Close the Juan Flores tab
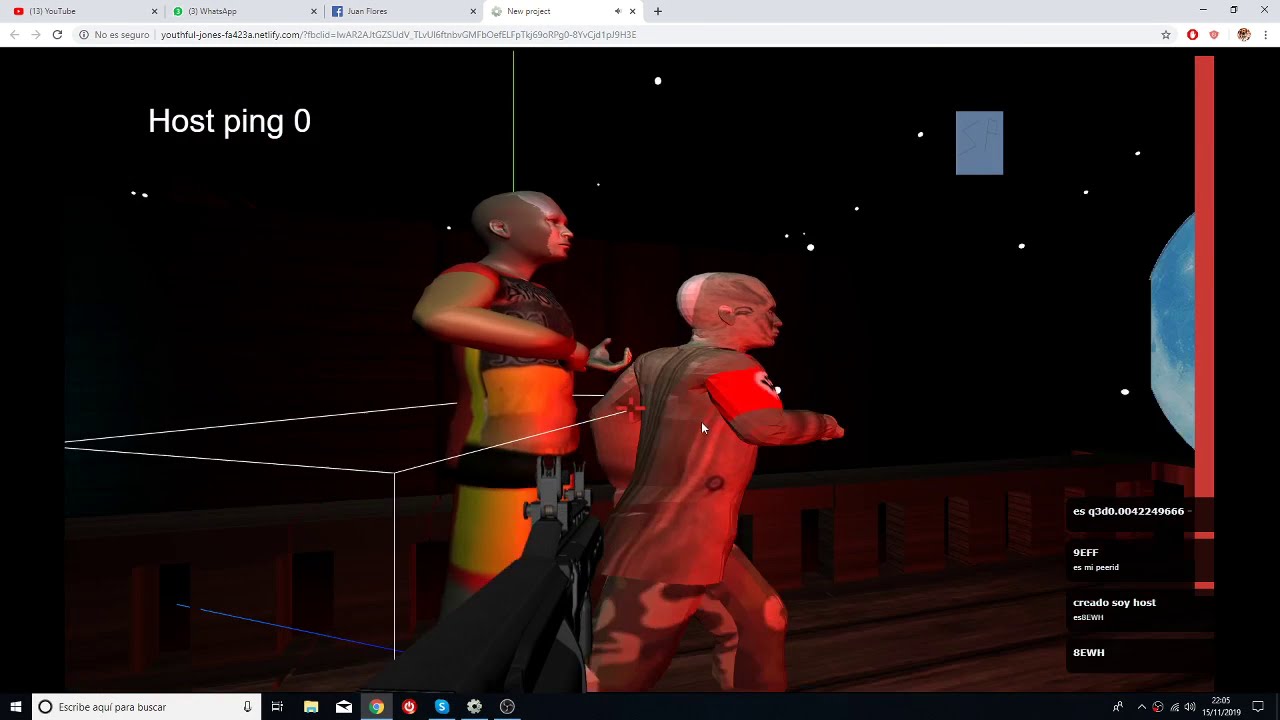1280x720 pixels. [x=474, y=11]
